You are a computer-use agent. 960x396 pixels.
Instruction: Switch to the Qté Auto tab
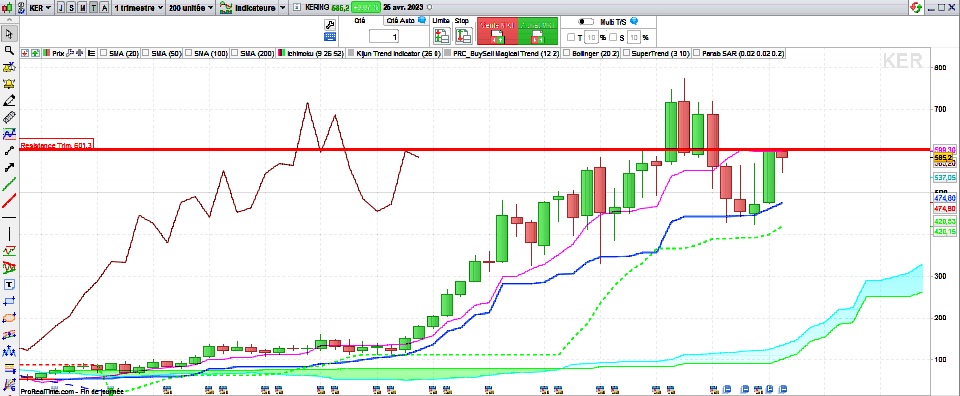pos(406,20)
